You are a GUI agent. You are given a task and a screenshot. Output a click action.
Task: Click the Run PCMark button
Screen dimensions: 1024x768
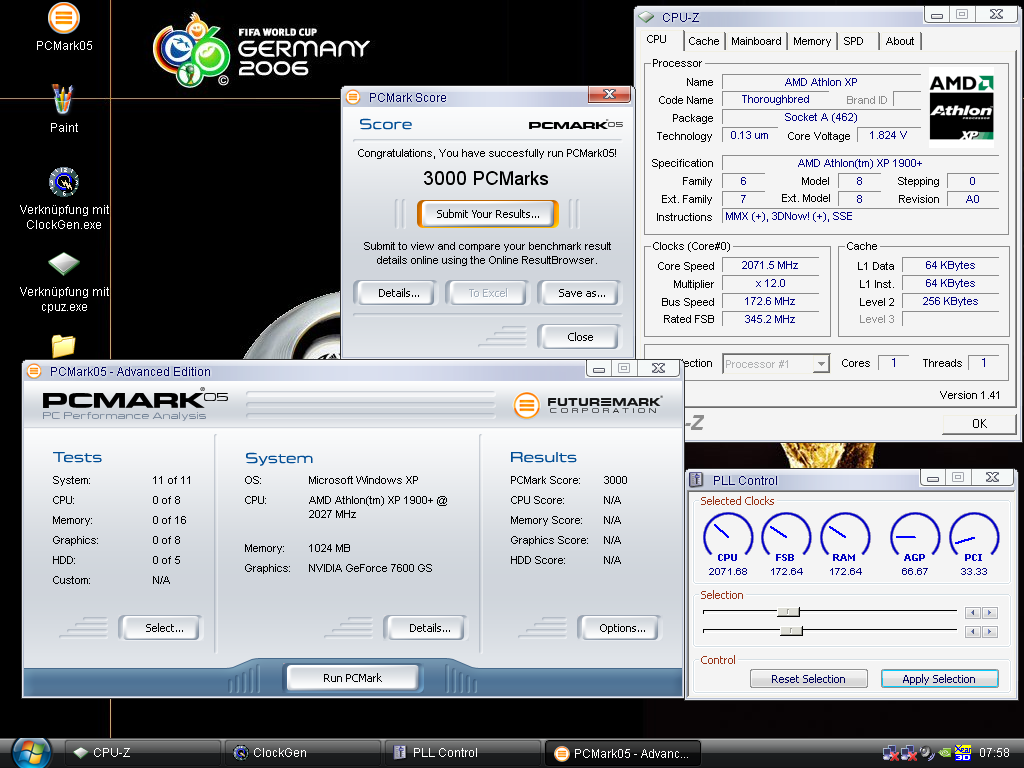pyautogui.click(x=353, y=678)
